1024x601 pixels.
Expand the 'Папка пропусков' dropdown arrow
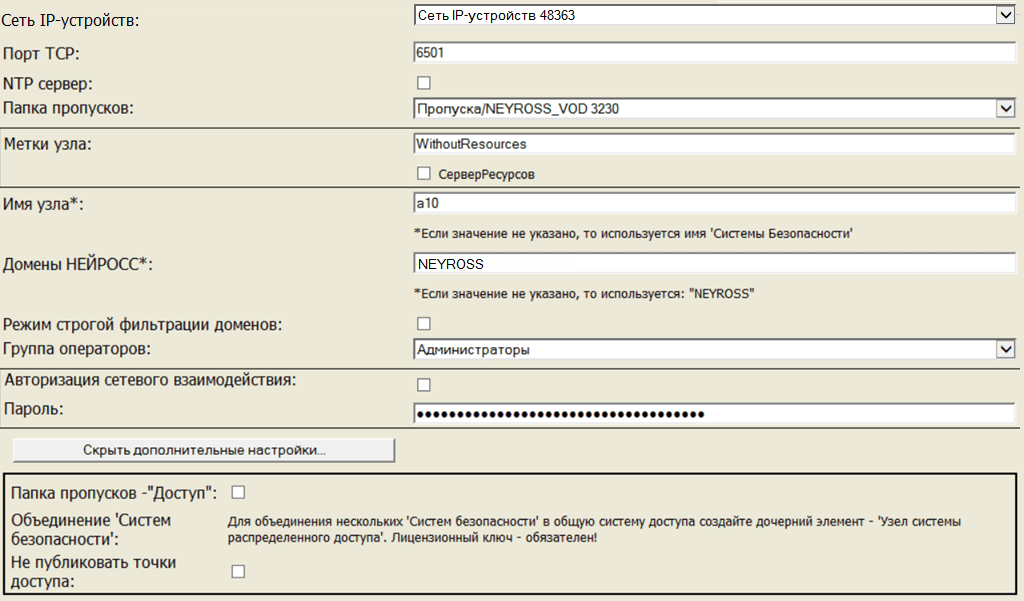pos(1005,108)
